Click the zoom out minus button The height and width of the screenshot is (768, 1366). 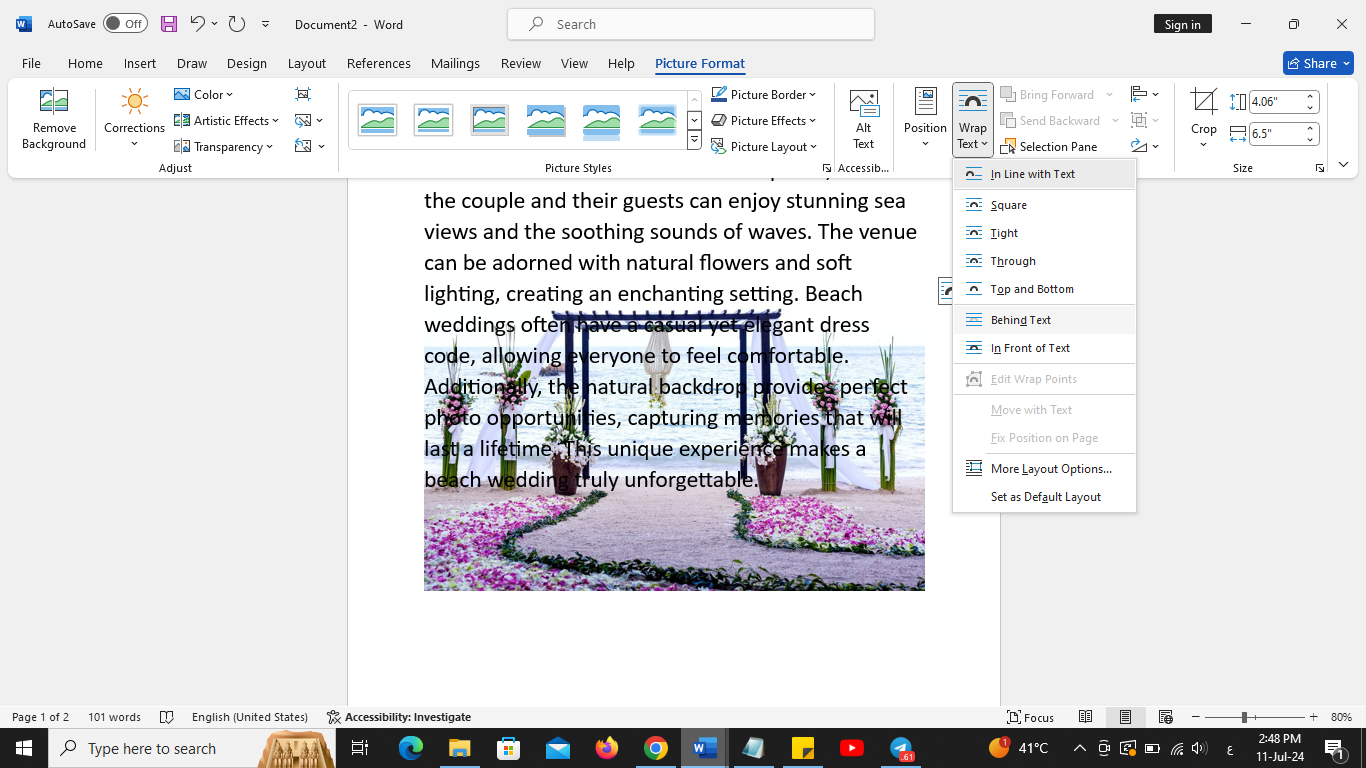tap(1197, 717)
